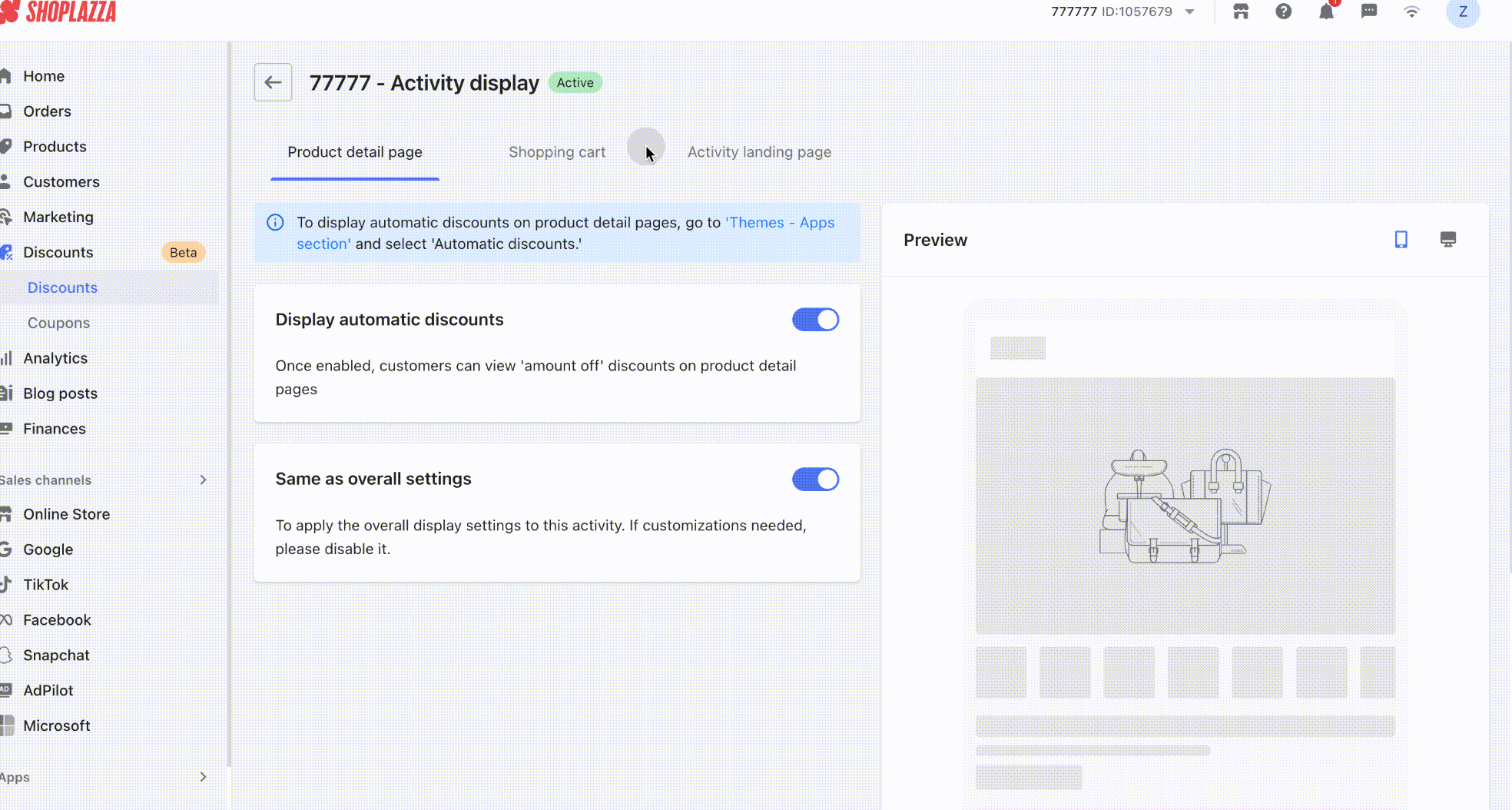Open the help question mark icon
Screen dimensions: 1512x810
[1283, 12]
